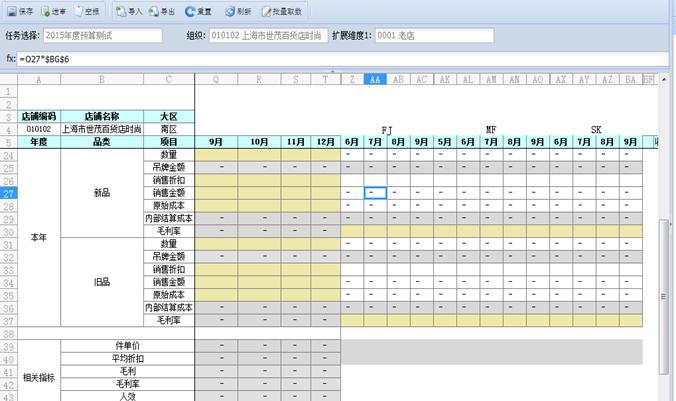Click the 年度 header cell
Screen dimensions: 676x401
pyautogui.click(x=39, y=142)
